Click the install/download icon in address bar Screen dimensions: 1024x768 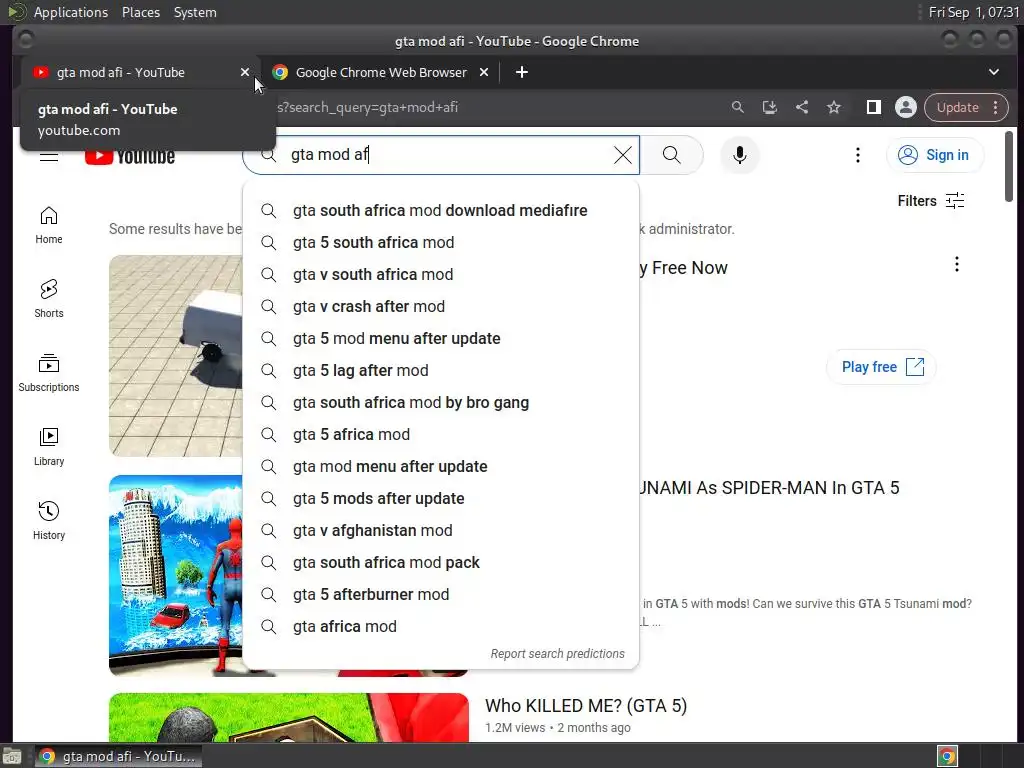coord(770,108)
